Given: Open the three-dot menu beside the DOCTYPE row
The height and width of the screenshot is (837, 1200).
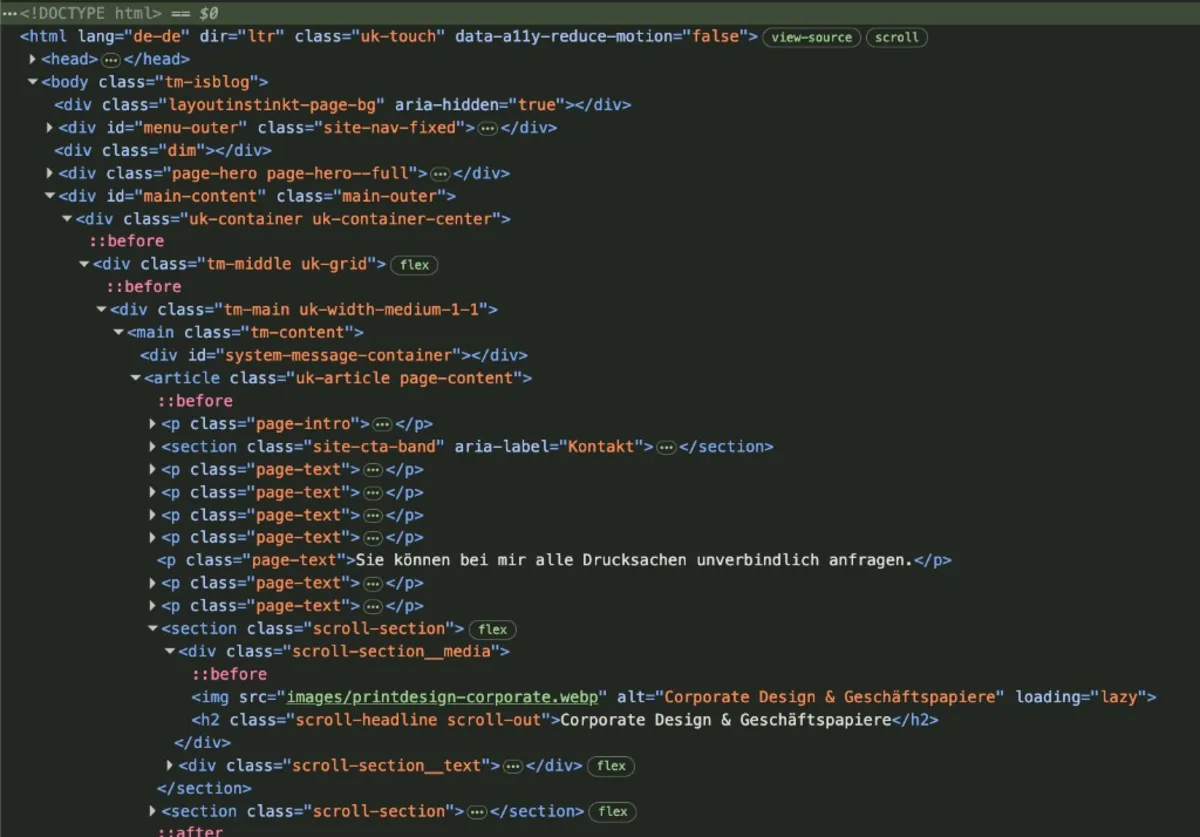Looking at the screenshot, I should point(9,14).
